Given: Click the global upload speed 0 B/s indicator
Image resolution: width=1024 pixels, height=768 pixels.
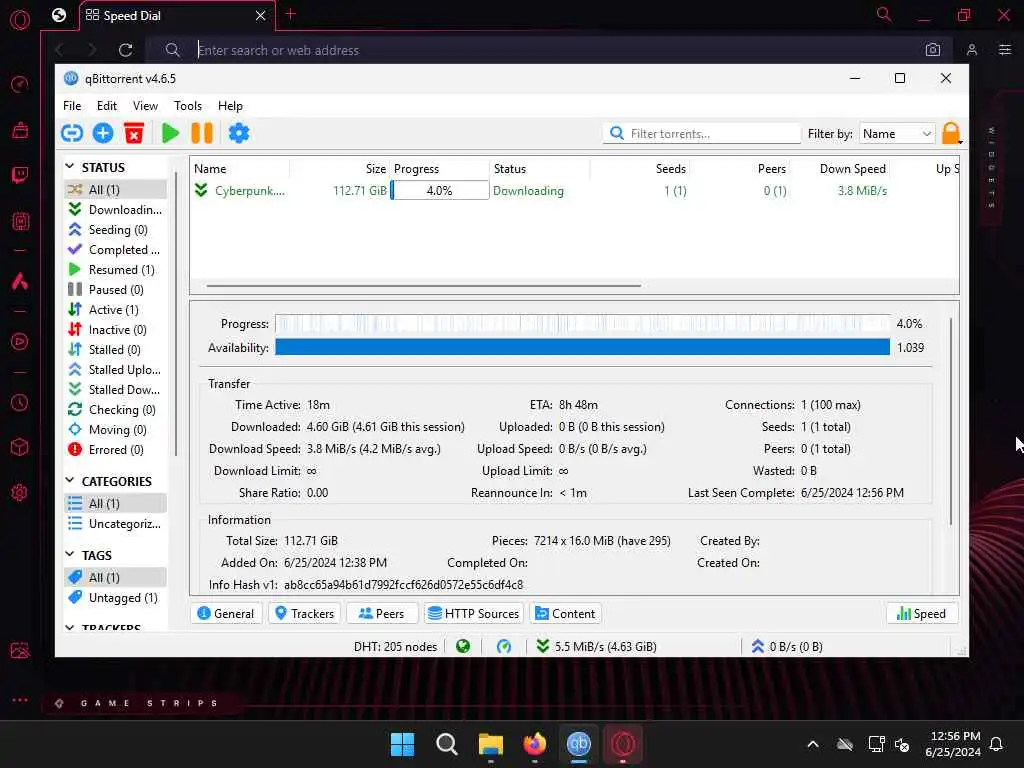Looking at the screenshot, I should [x=787, y=647].
